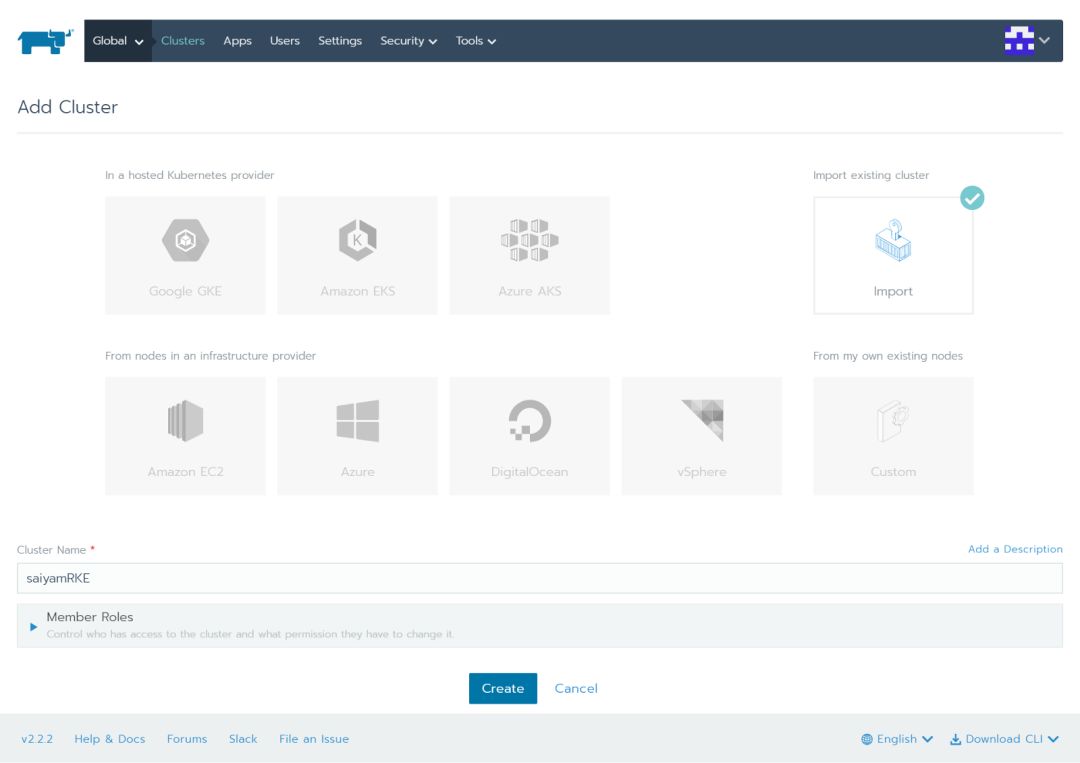The height and width of the screenshot is (763, 1080).
Task: Go to the Clusters tab
Action: [x=183, y=41]
